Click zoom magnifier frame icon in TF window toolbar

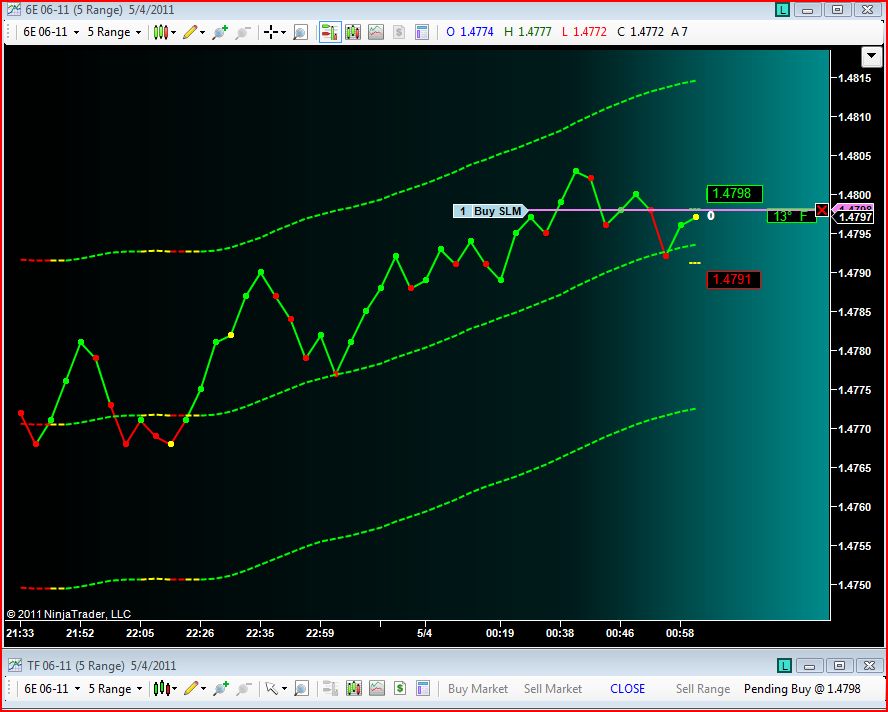tap(302, 689)
